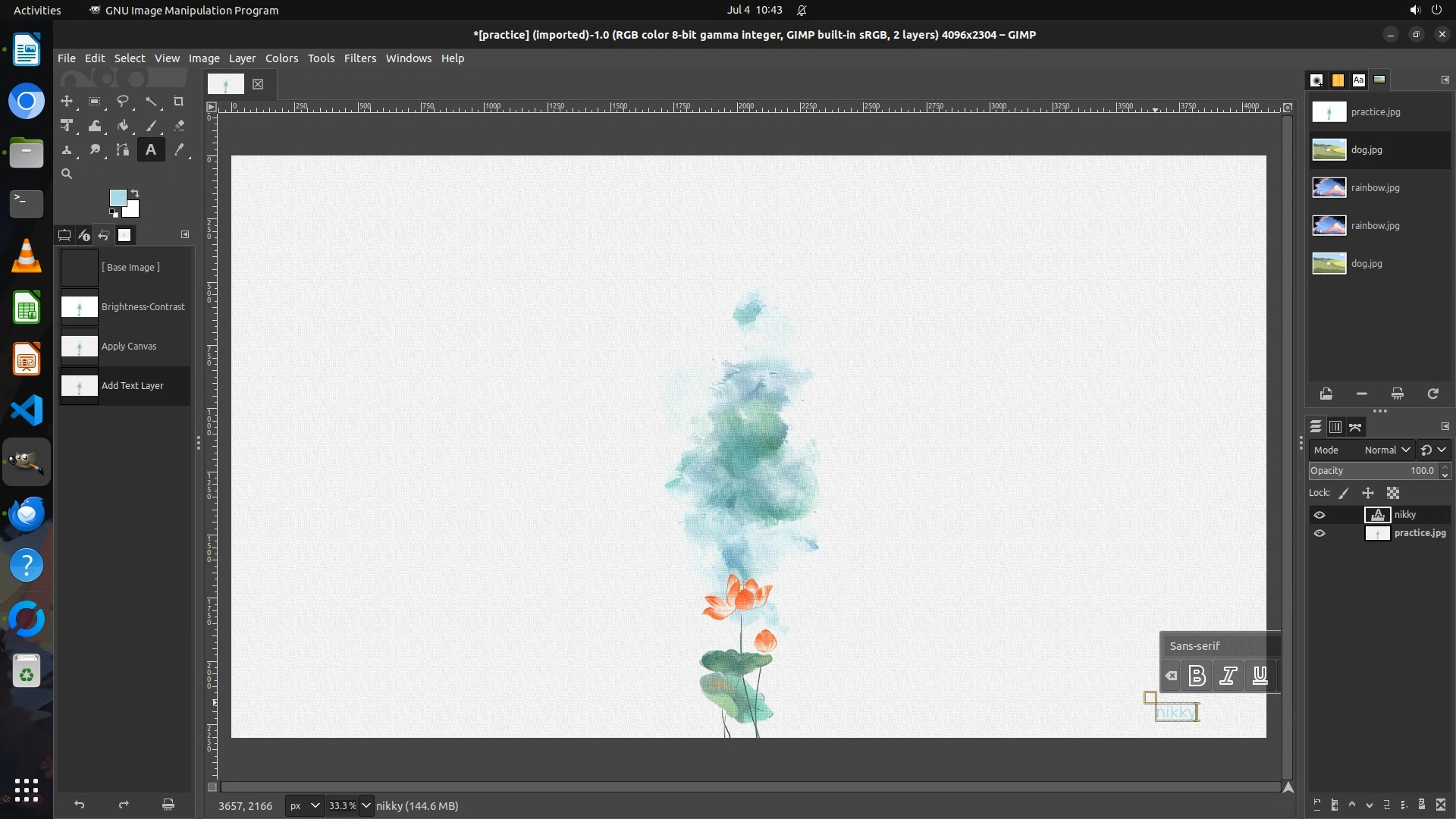The height and width of the screenshot is (819, 1456).
Task: Toggle underline in text overlay
Action: 1260,676
